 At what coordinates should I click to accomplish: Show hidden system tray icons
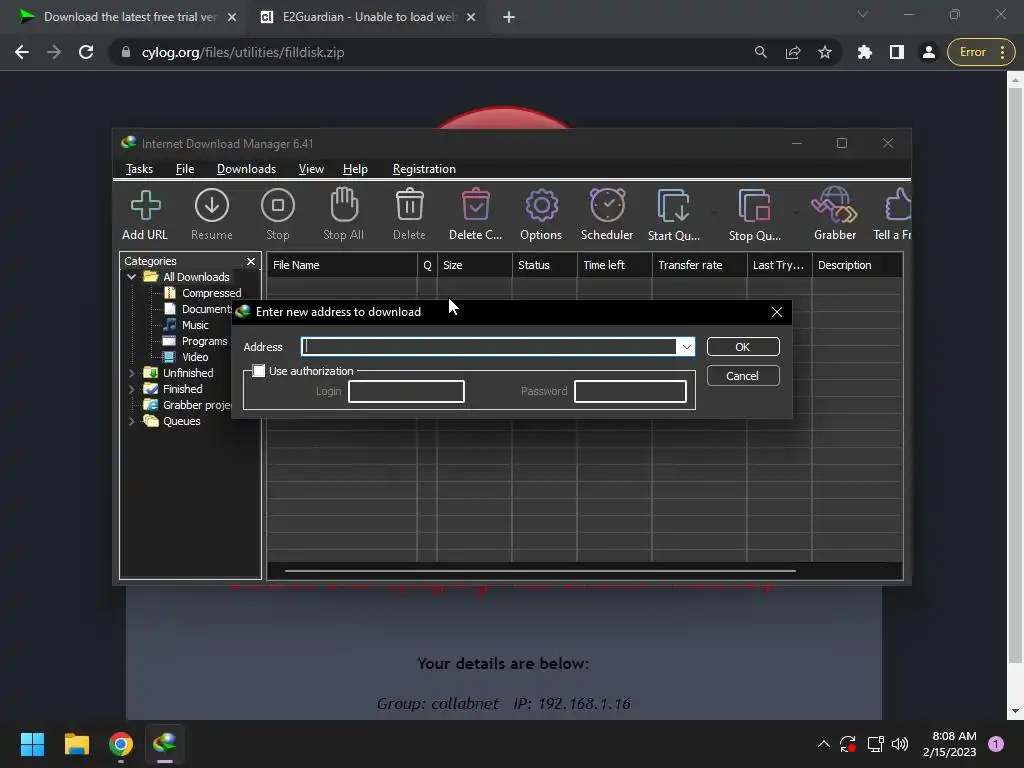pos(824,744)
